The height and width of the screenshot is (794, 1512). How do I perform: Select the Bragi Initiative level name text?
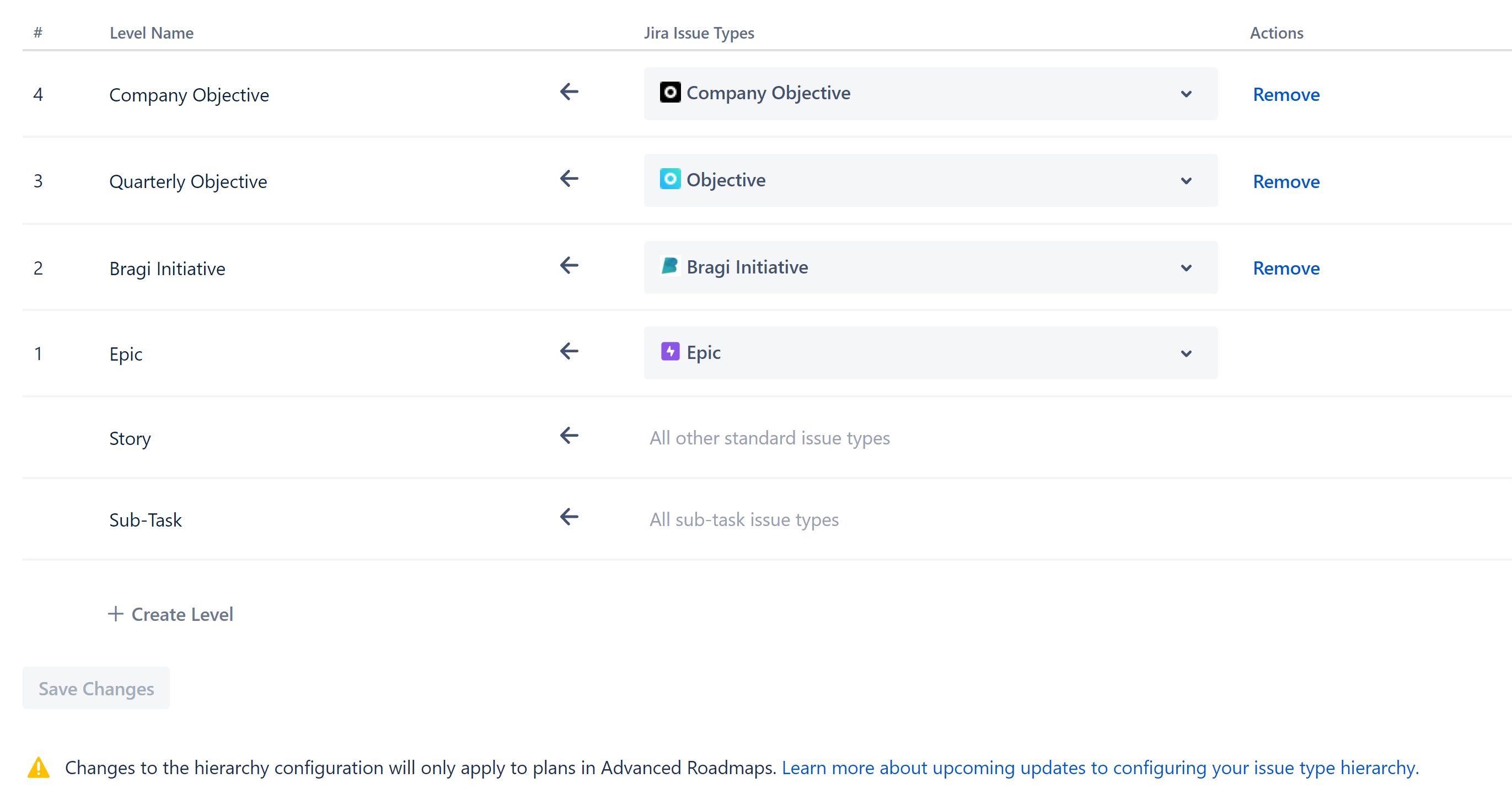[167, 269]
